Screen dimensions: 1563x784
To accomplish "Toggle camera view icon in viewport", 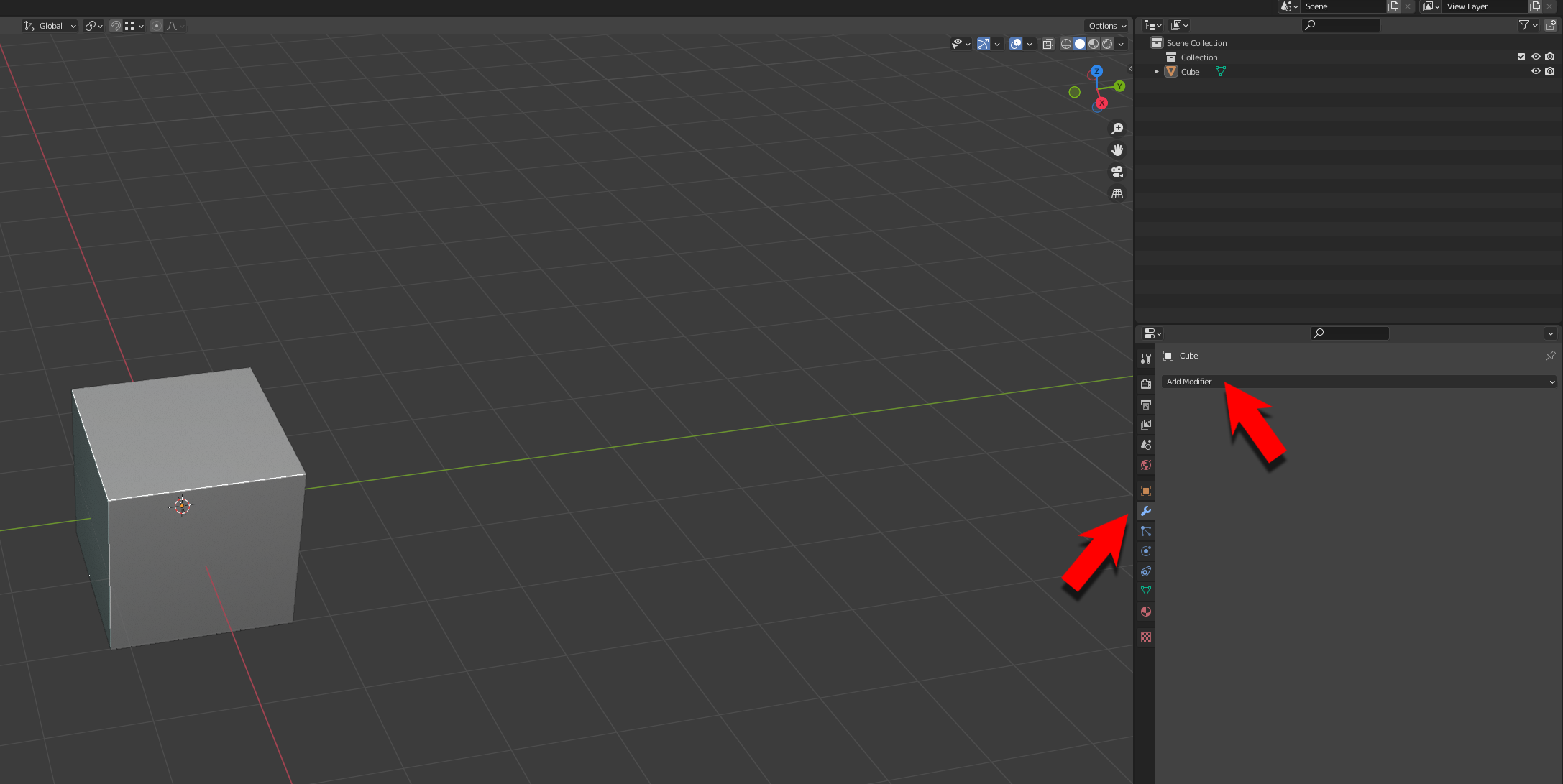I will 1117,172.
